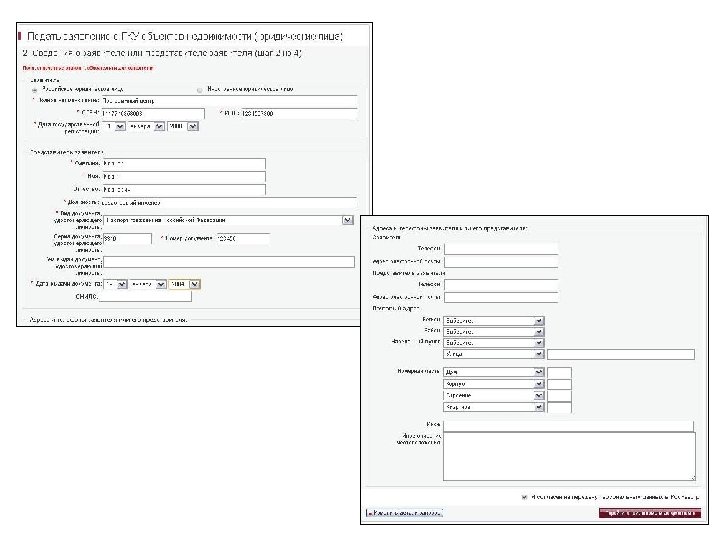Viewport: 720px width, 540px height.
Task: Click the number field beside Корпус
Action: click(x=559, y=384)
